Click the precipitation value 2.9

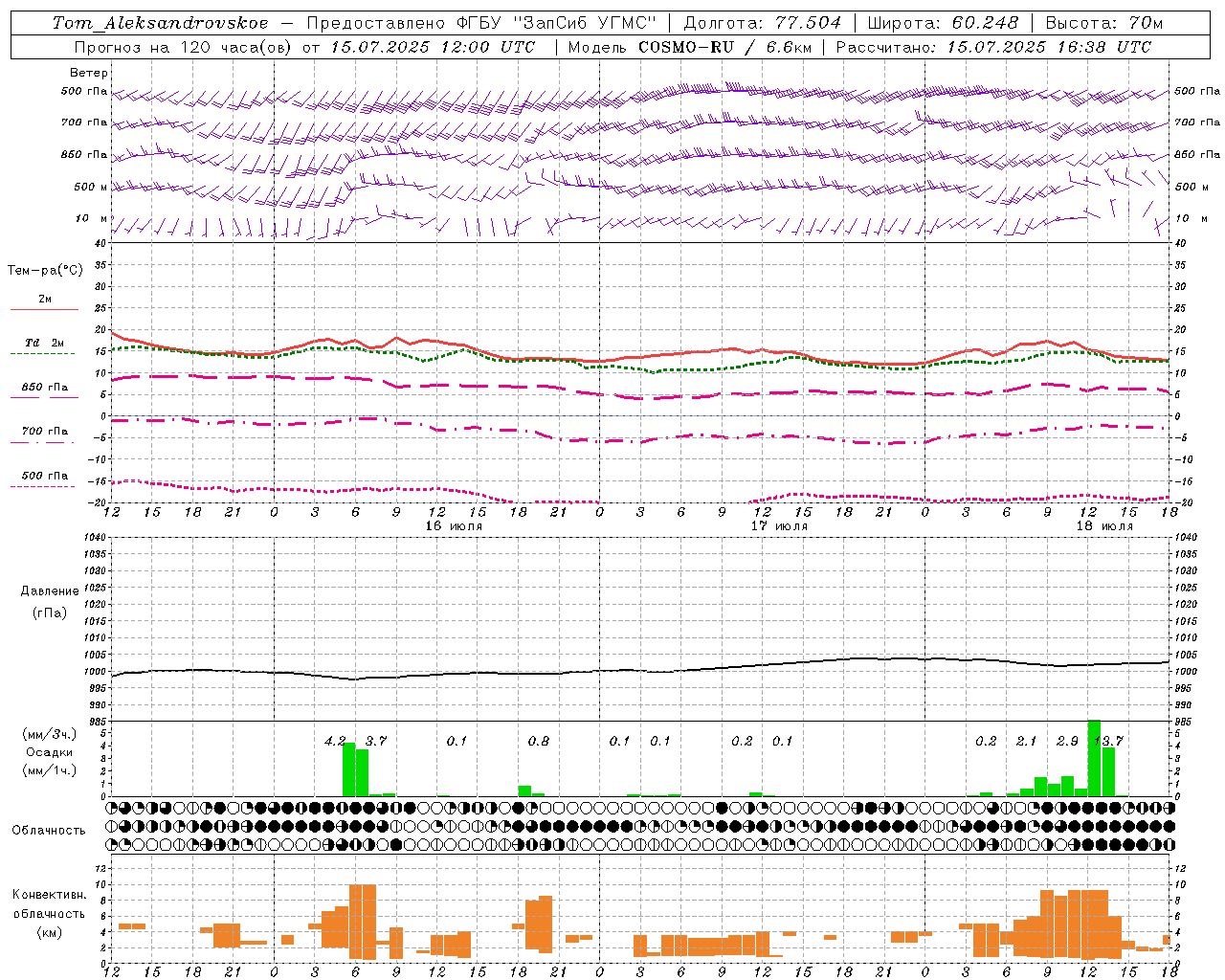[1067, 742]
